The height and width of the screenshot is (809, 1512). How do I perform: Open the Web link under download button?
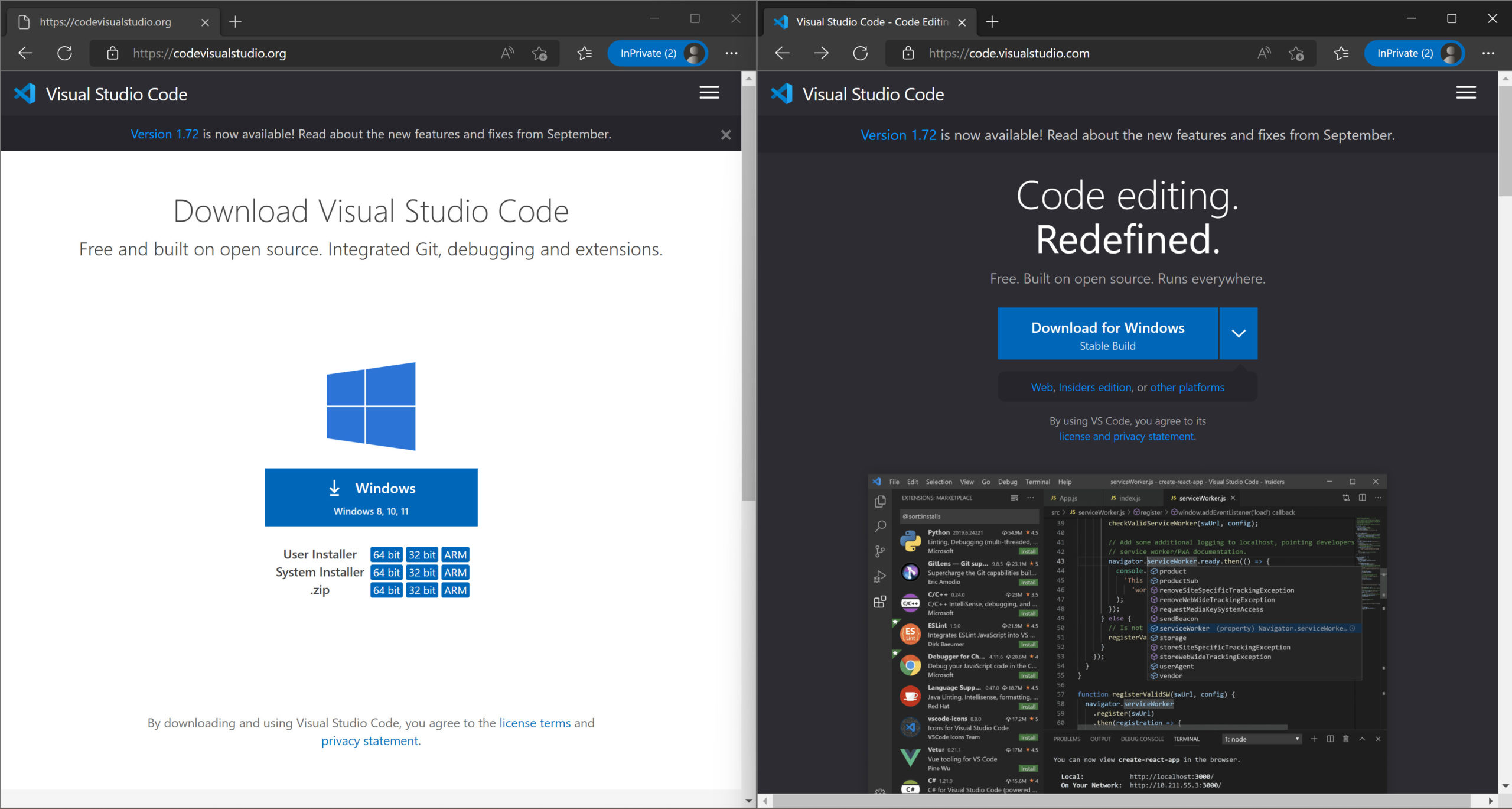coord(1042,387)
